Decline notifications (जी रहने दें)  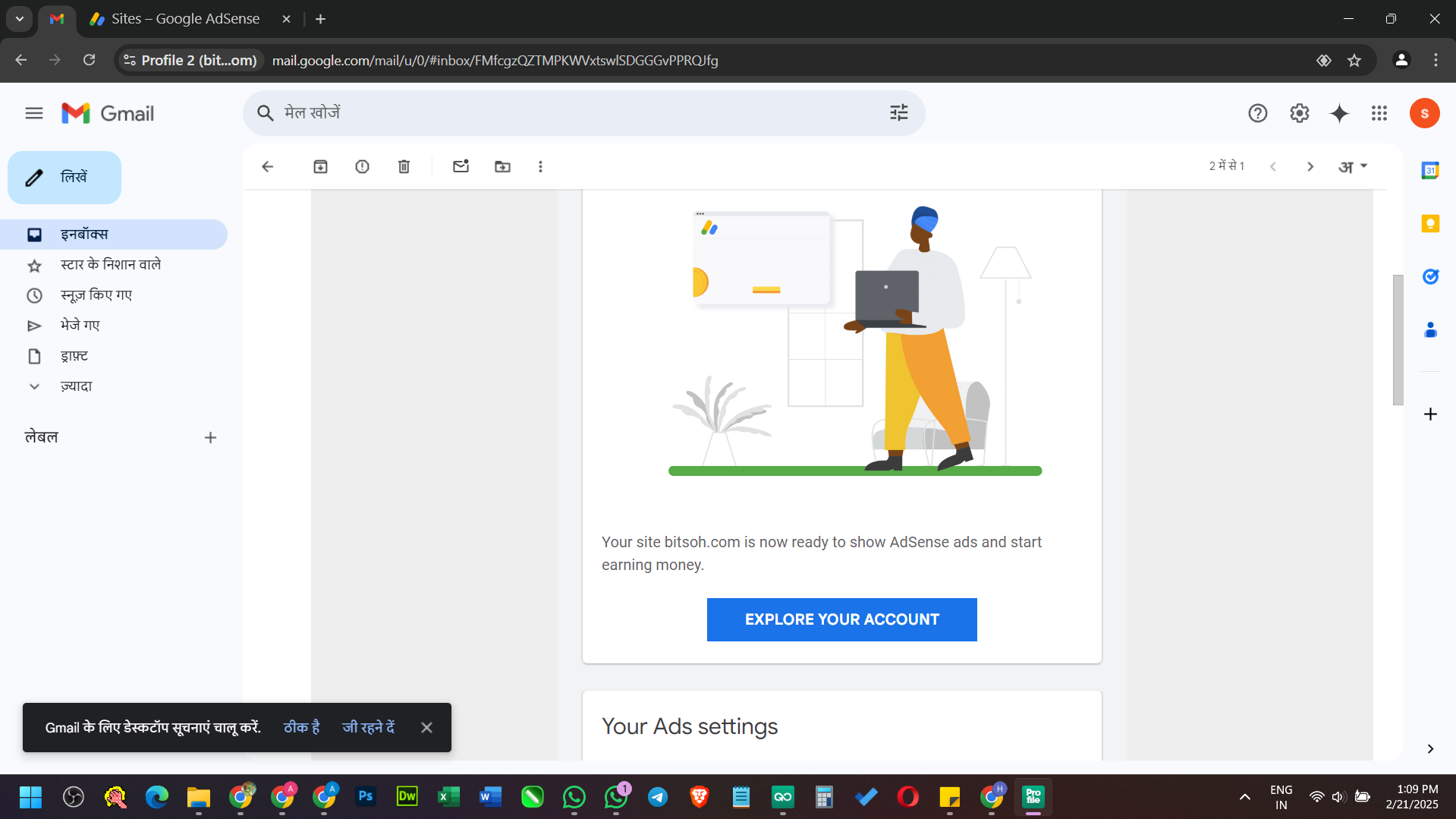point(369,728)
